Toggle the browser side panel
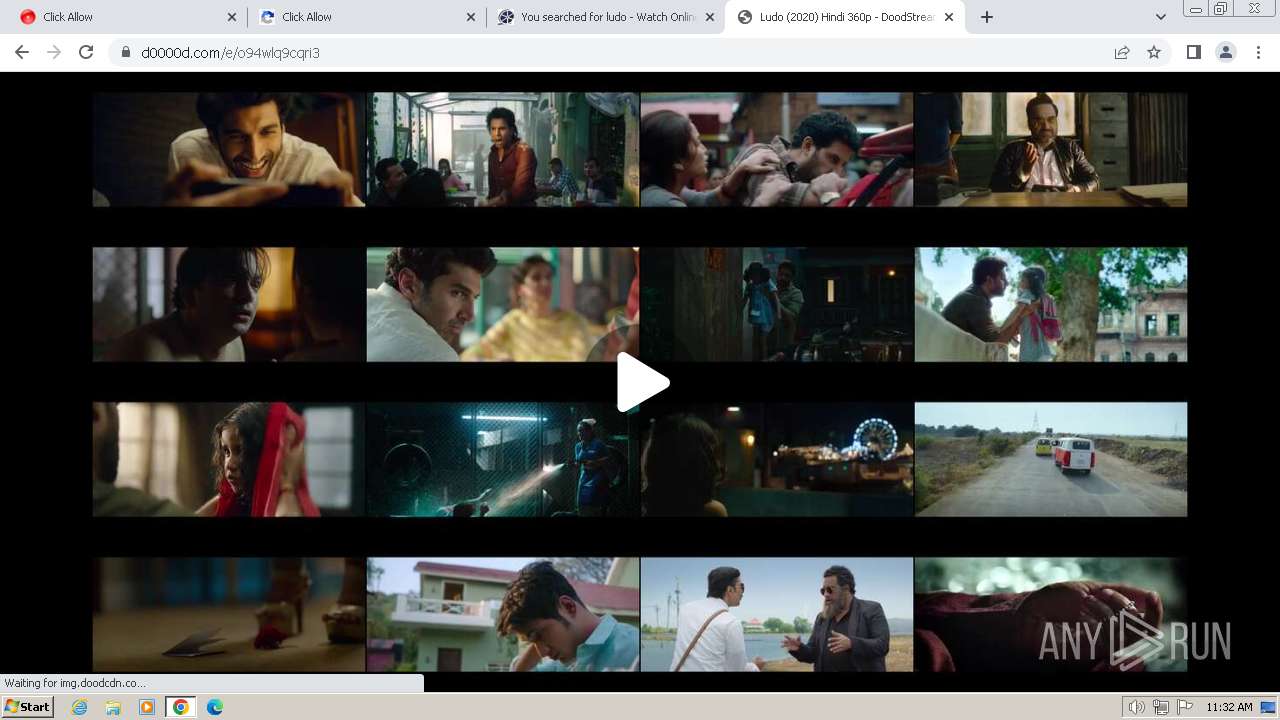Image resolution: width=1280 pixels, height=720 pixels. pyautogui.click(x=1193, y=53)
